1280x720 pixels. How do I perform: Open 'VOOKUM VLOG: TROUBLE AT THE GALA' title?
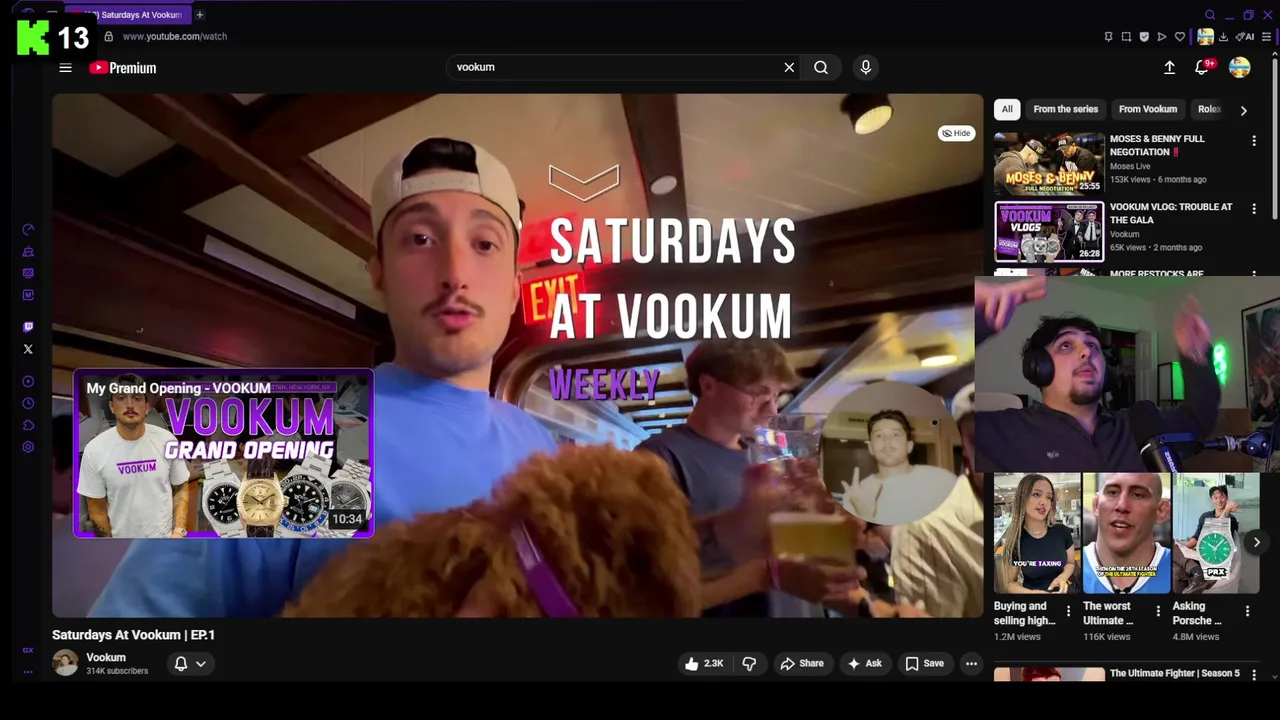point(1171,213)
